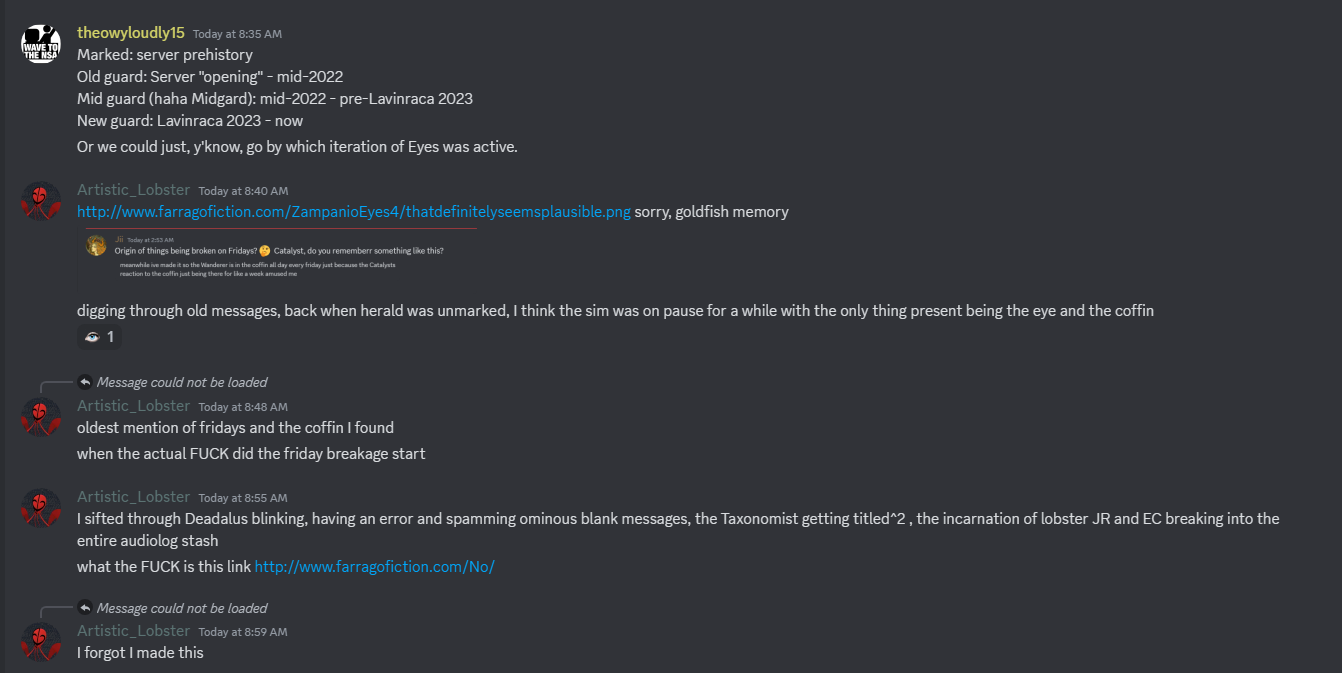Open the farragofiction.com/No/ link
The width and height of the screenshot is (1342, 673).
(x=374, y=567)
